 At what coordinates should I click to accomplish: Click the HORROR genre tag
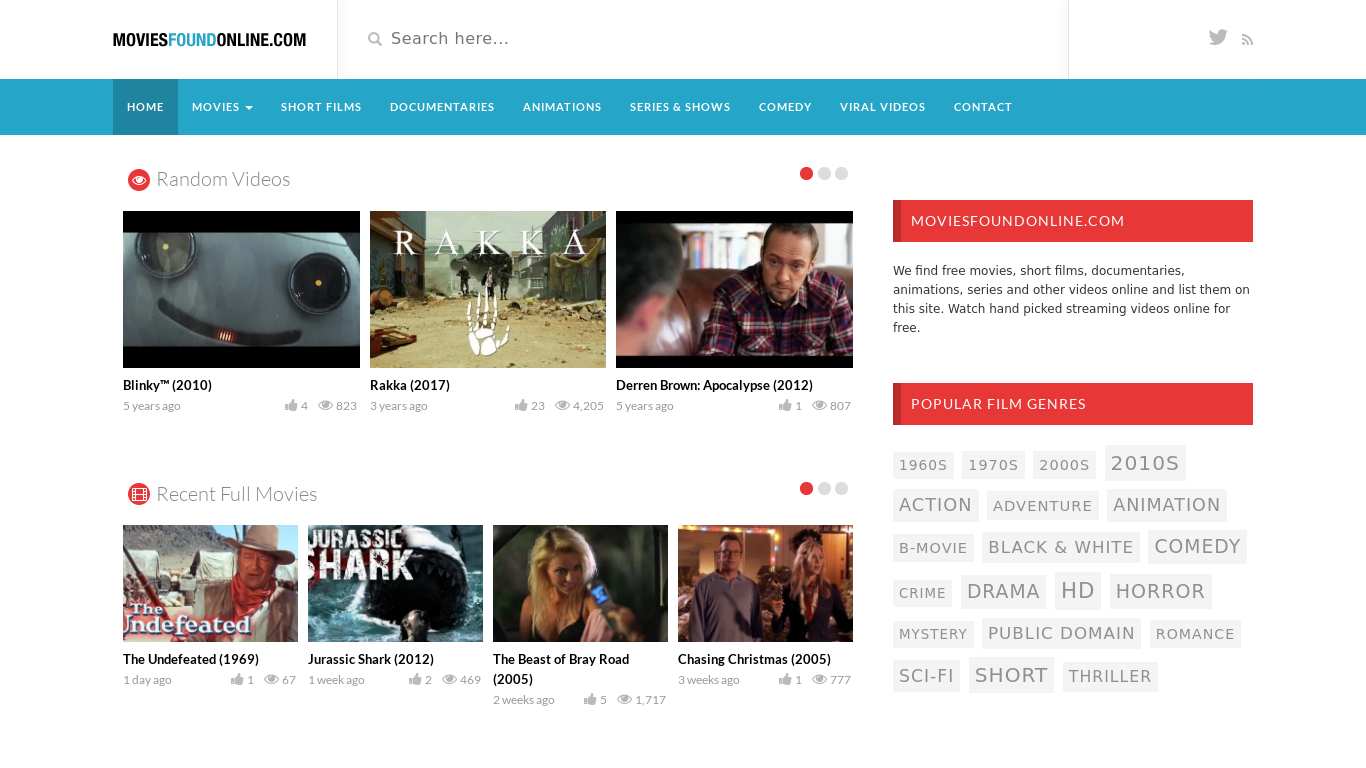pos(1160,591)
